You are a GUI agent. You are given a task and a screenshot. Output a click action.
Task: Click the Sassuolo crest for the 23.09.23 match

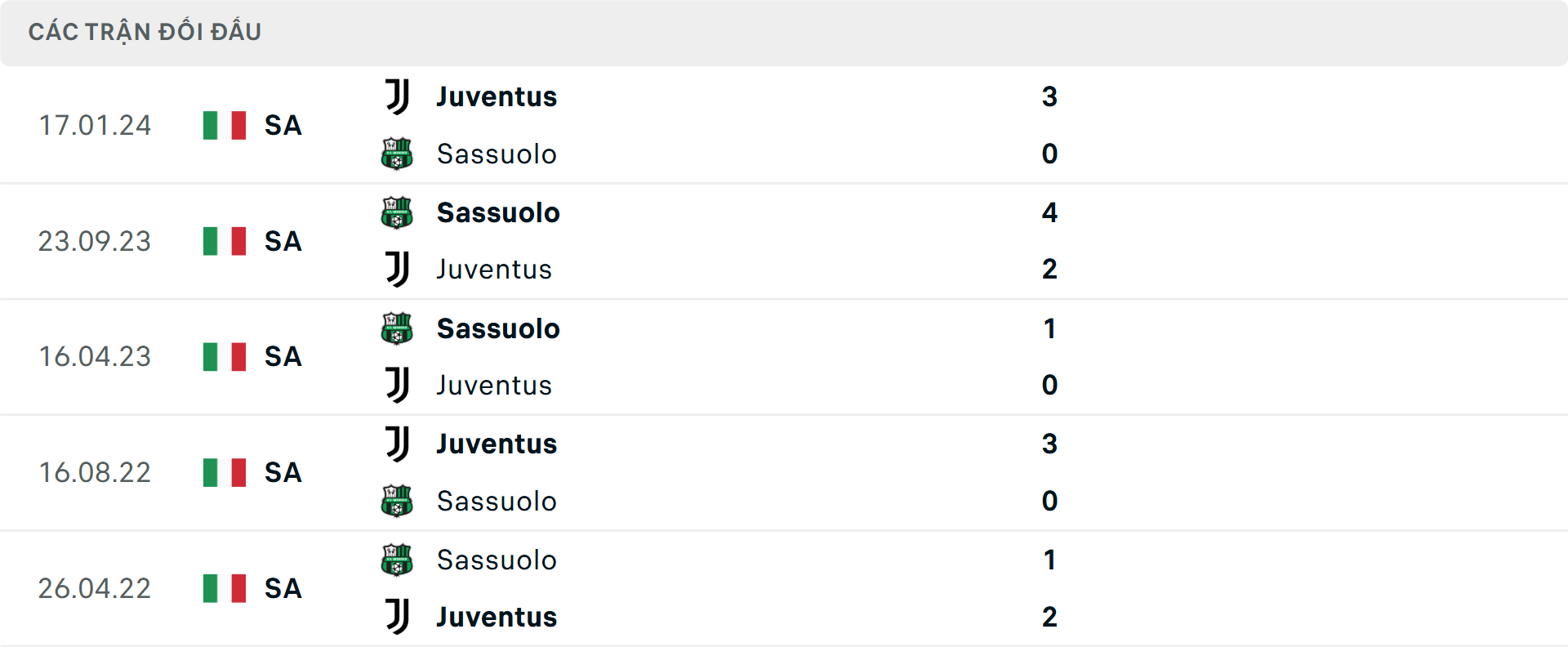[x=398, y=212]
